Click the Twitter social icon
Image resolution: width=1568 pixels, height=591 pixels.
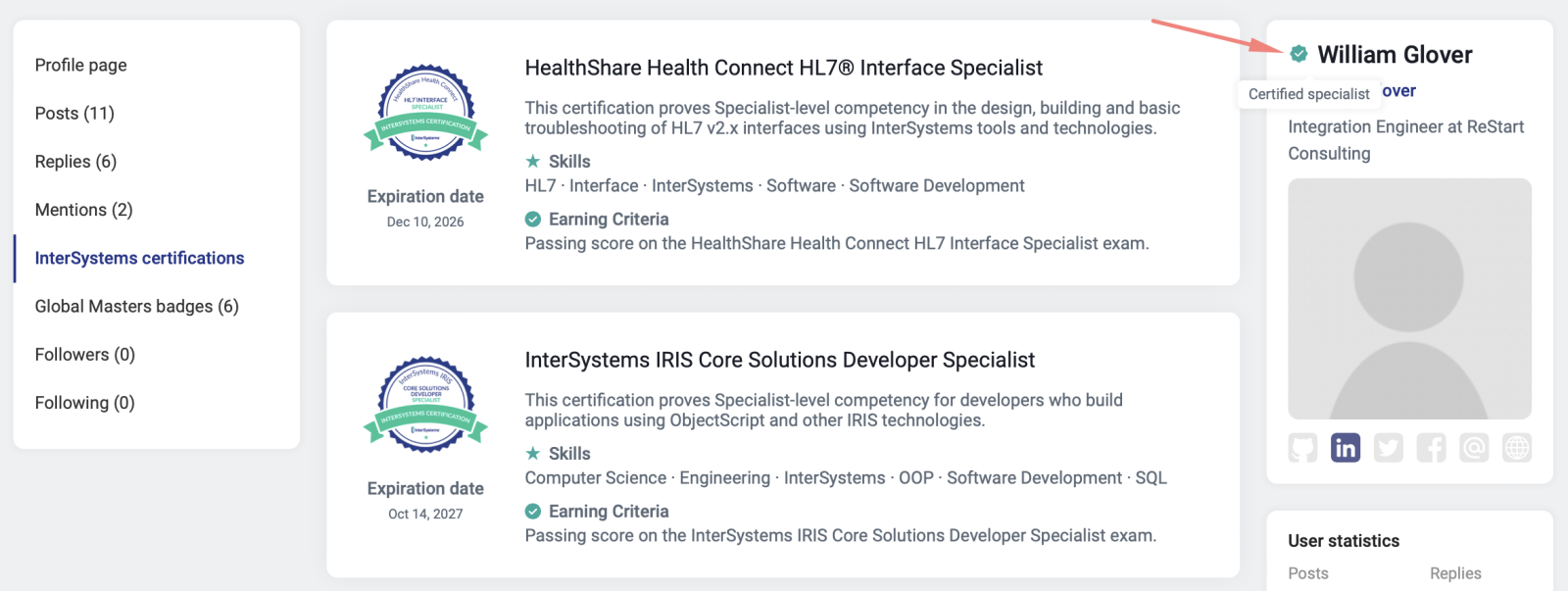[x=1388, y=448]
